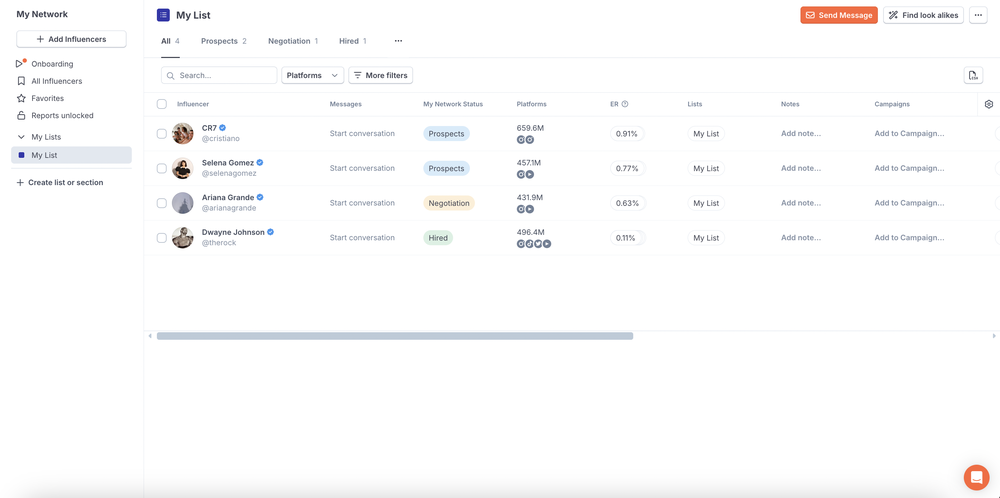Switch to the Hired tab

pos(353,41)
